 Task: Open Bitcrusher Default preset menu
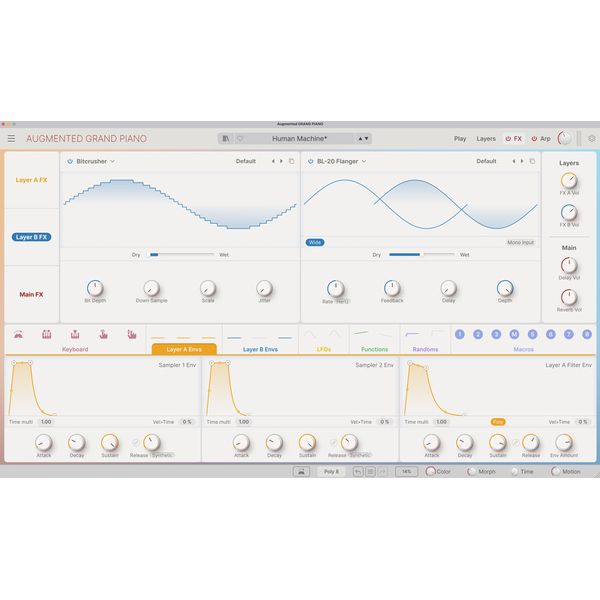coord(246,161)
